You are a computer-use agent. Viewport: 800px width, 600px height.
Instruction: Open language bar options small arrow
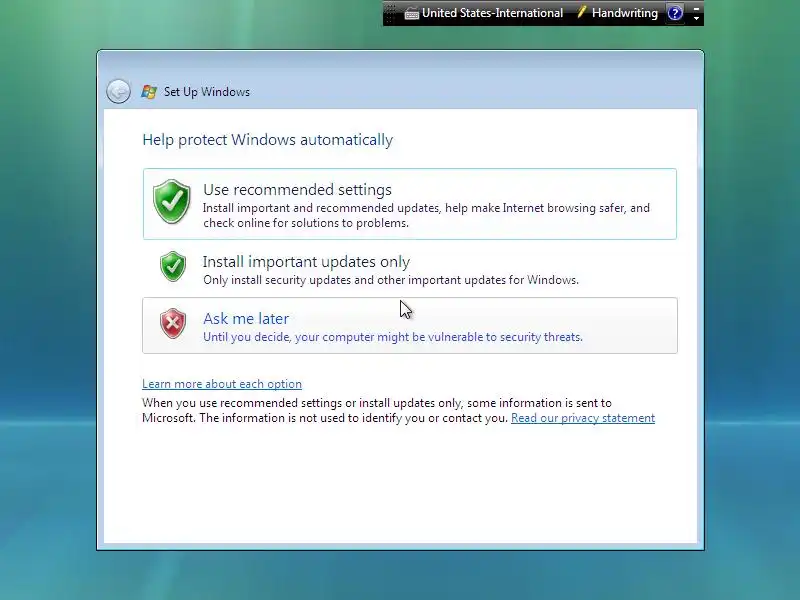[696, 18]
